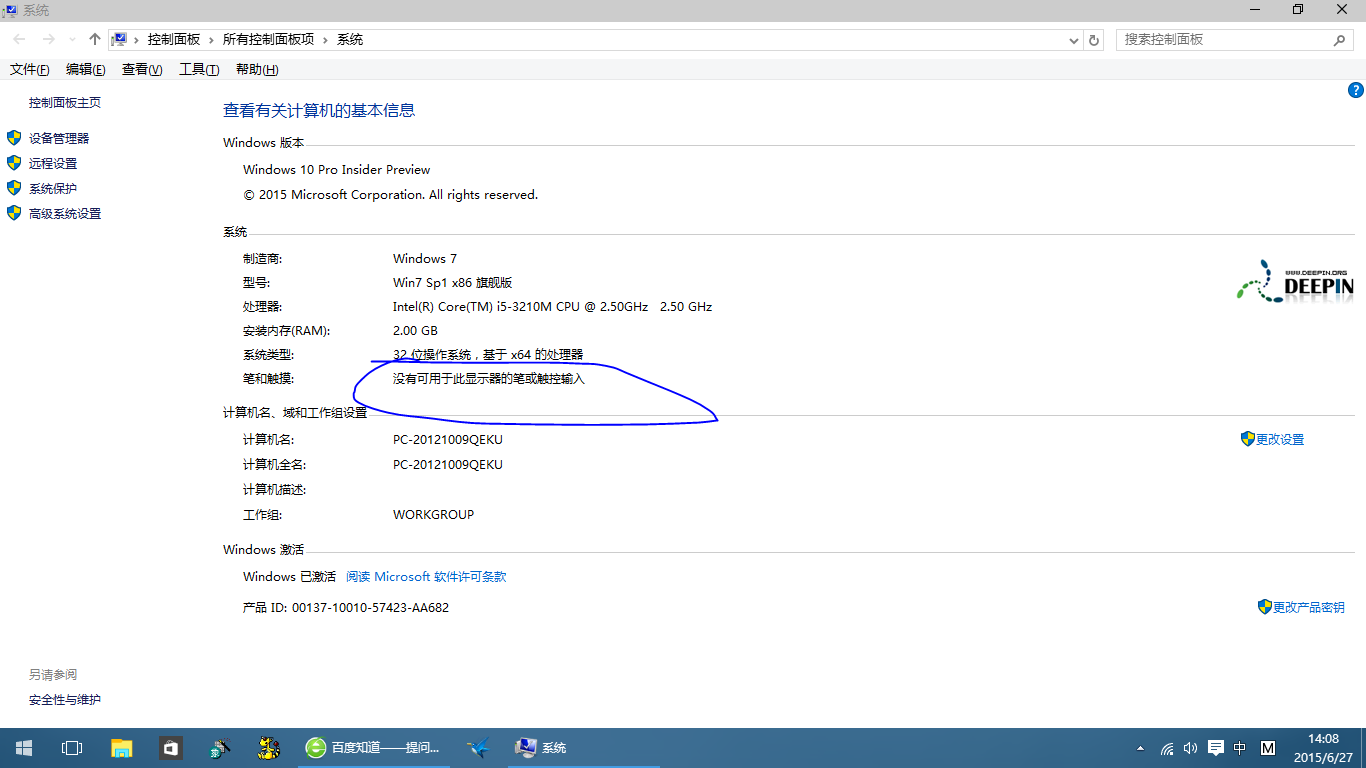Select the WORKGROUP value
The height and width of the screenshot is (768, 1366).
pyautogui.click(x=433, y=514)
